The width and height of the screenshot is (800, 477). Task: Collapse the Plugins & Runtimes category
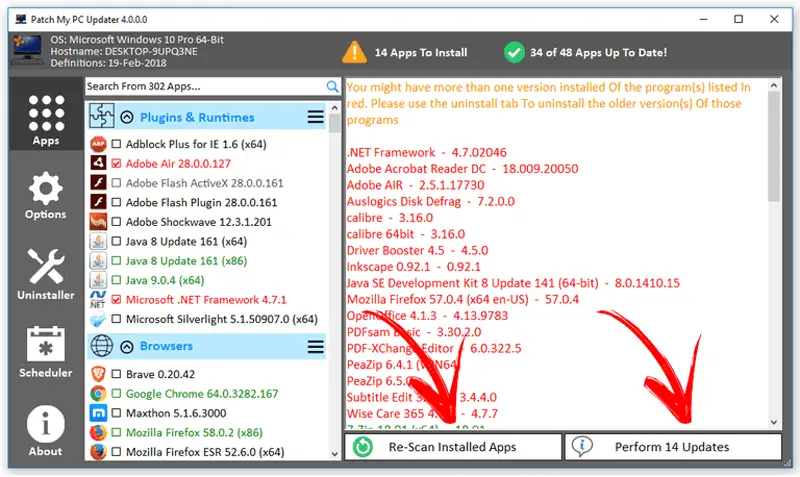127,117
